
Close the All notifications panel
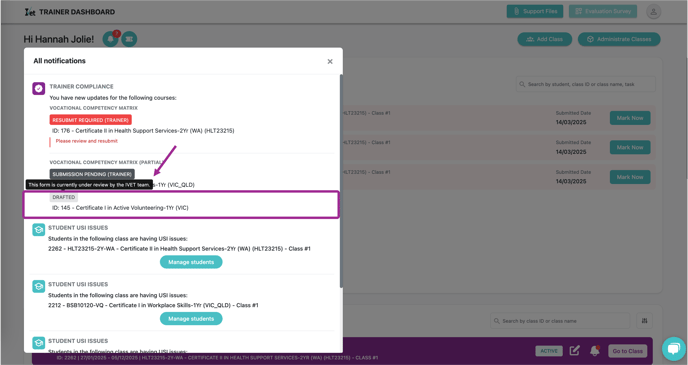(330, 61)
